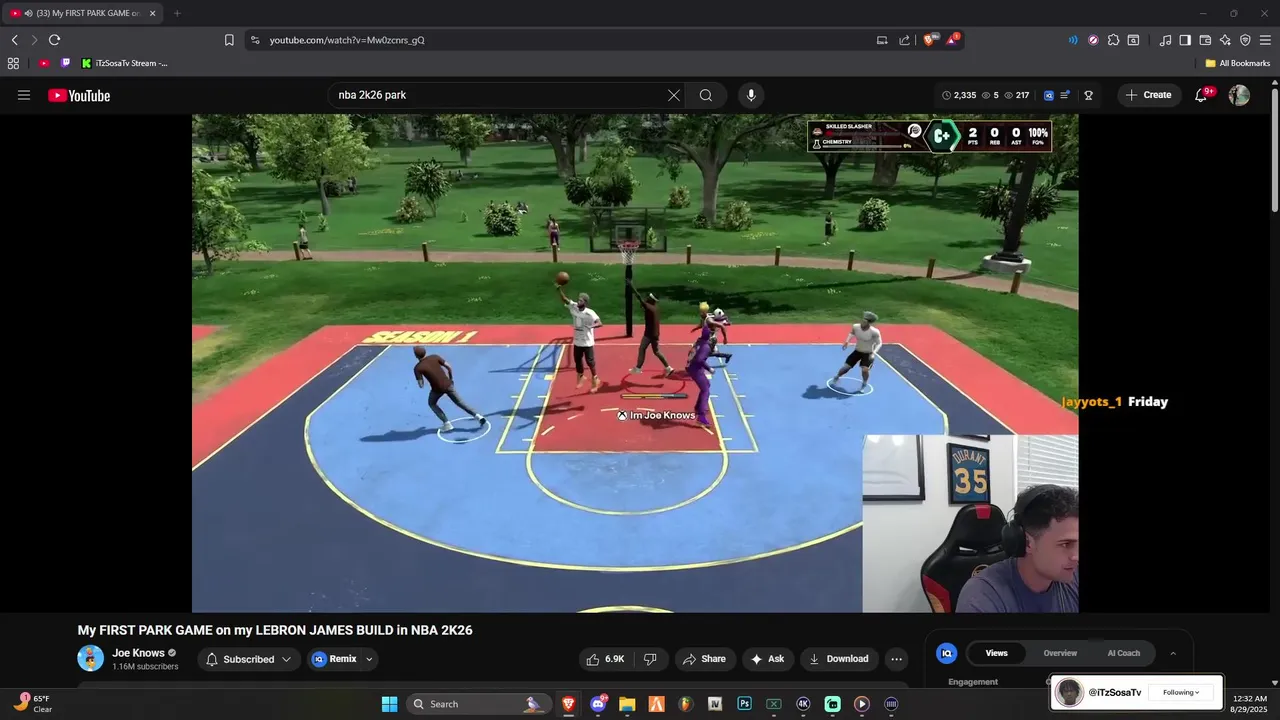Open Photoshop from the taskbar

744,704
